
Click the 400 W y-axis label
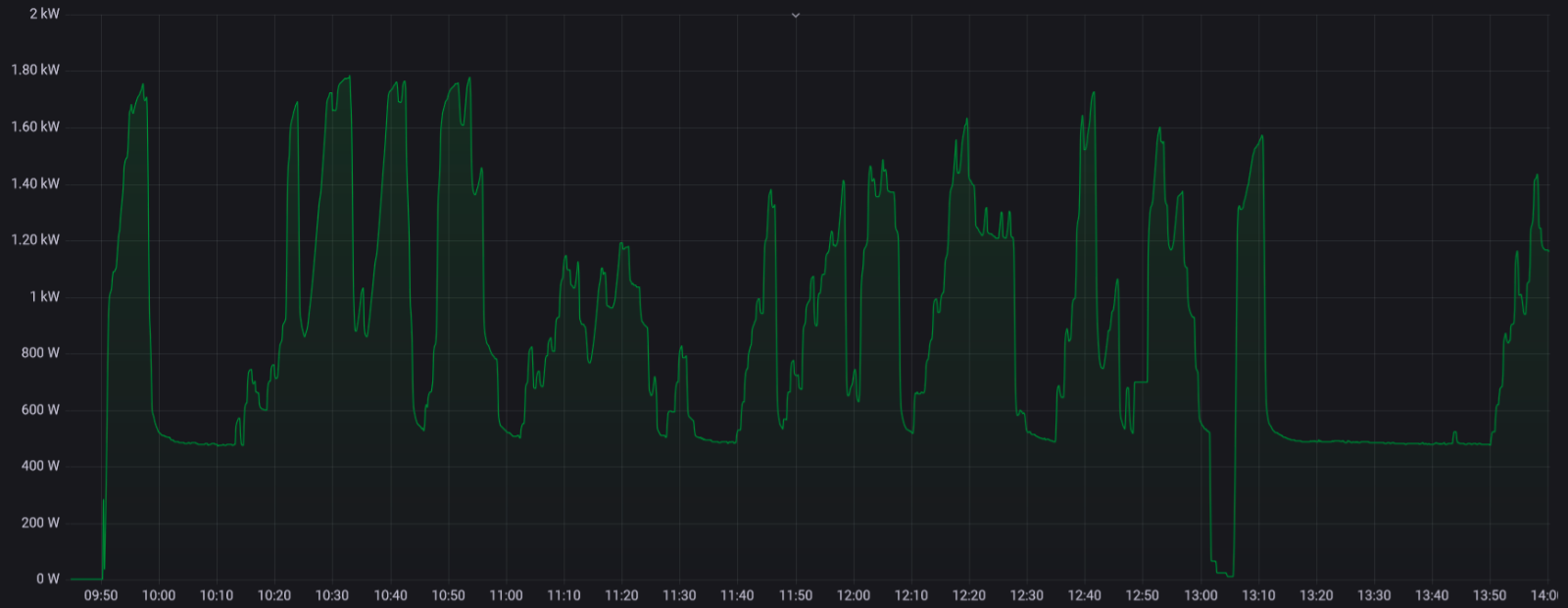click(x=40, y=465)
